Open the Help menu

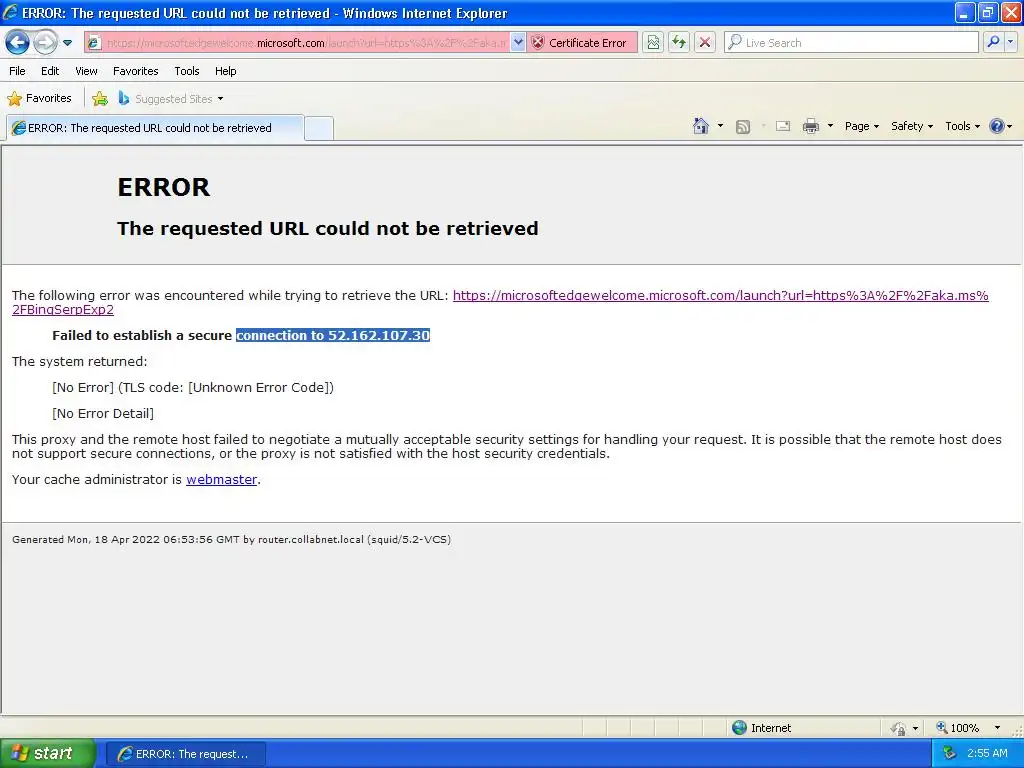[225, 71]
